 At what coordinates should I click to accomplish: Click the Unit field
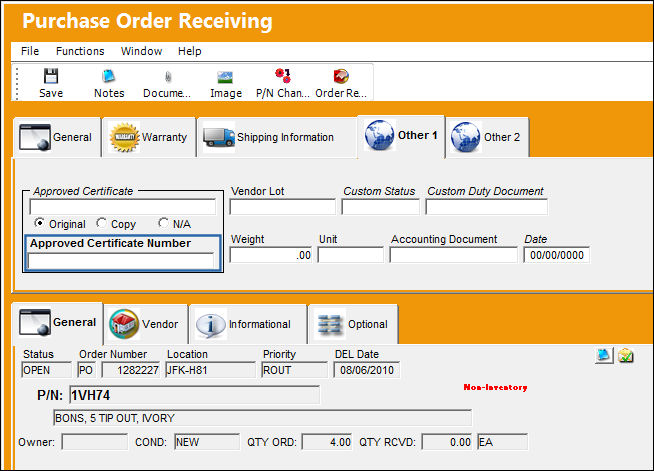[350, 255]
